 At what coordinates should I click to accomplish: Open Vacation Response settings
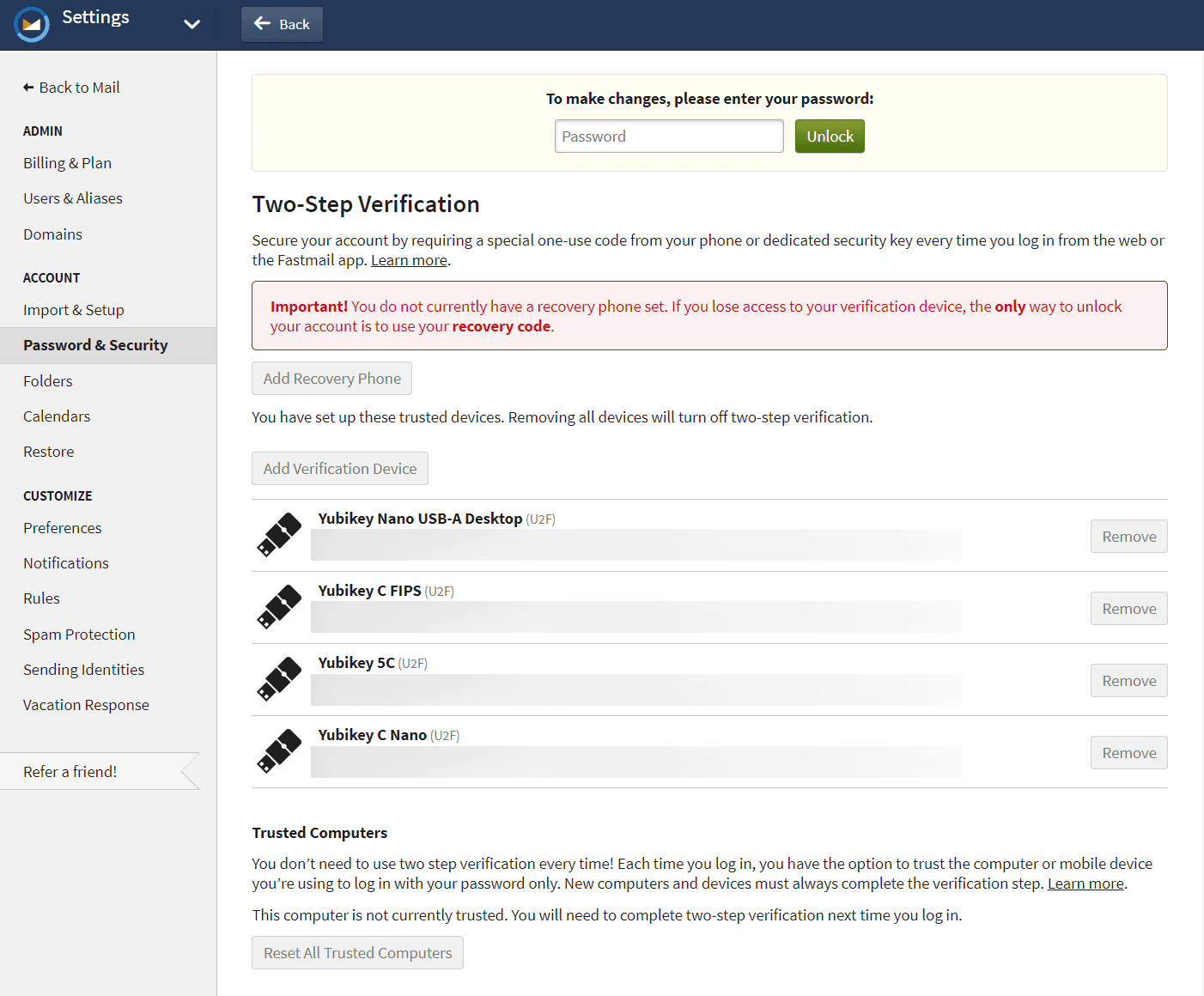tap(86, 705)
